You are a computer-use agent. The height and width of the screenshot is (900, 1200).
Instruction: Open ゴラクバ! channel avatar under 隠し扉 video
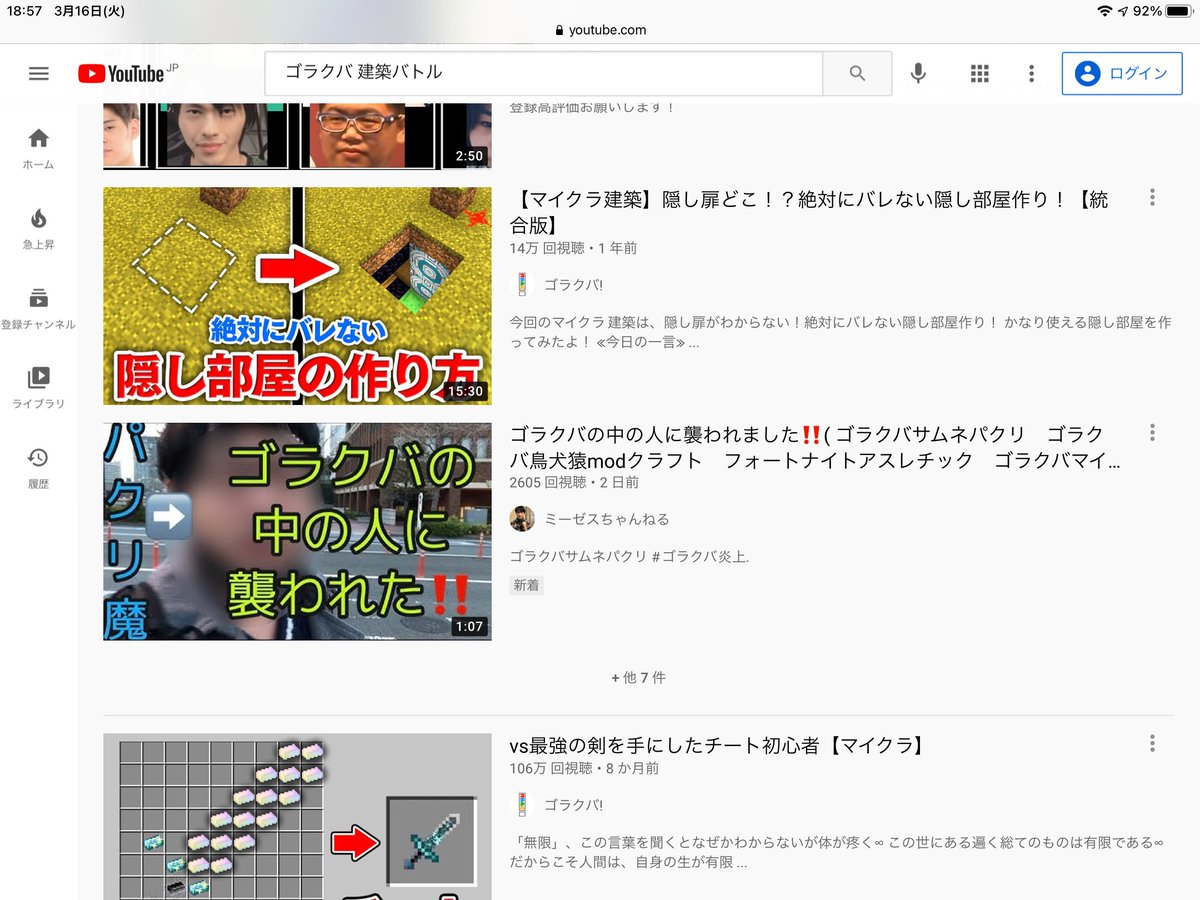pyautogui.click(x=522, y=285)
